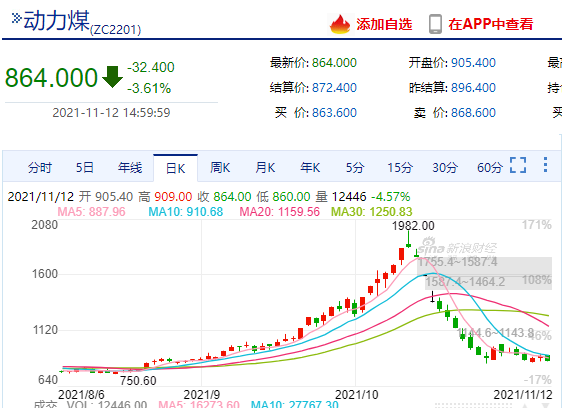The image size is (562, 408).
Task: Click the 2021/10 date axis label
Action: tap(357, 395)
